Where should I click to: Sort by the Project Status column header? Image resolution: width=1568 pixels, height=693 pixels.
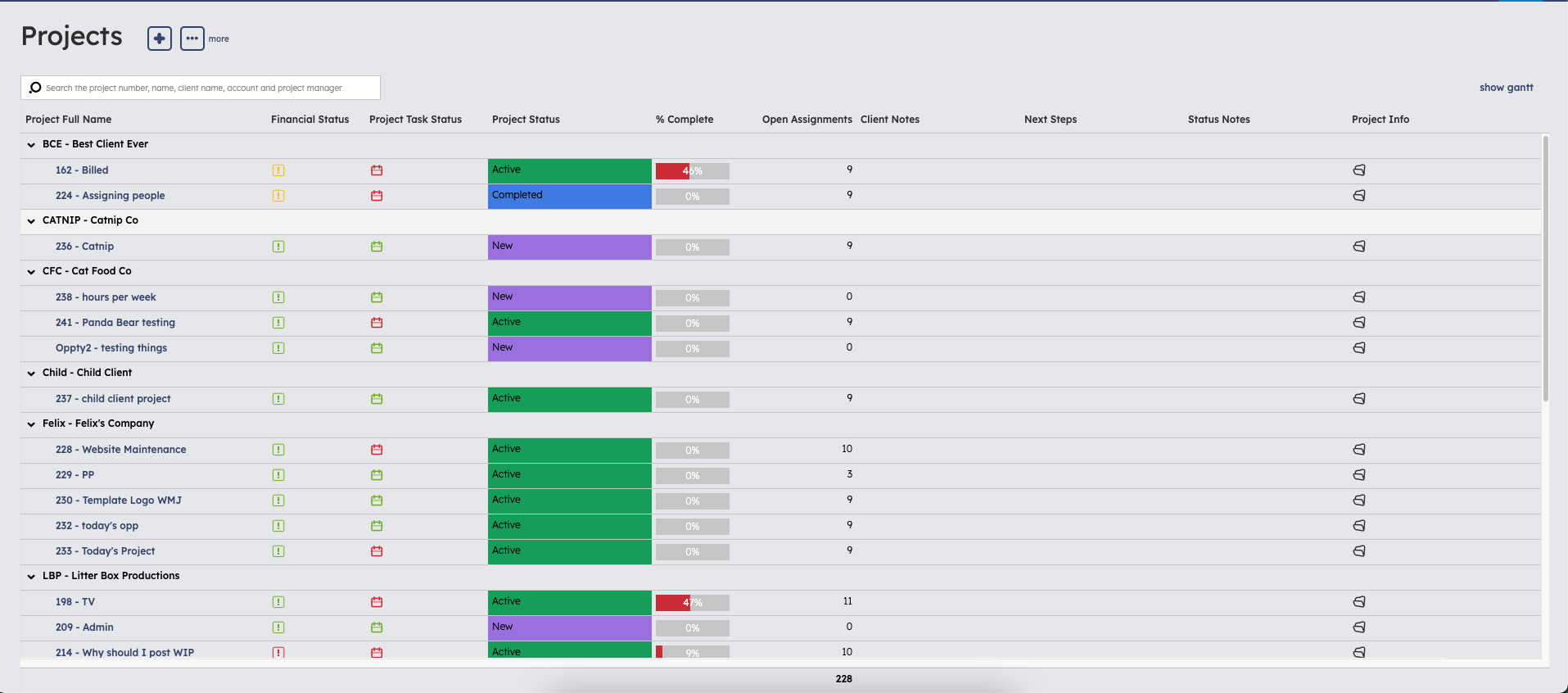tap(526, 120)
